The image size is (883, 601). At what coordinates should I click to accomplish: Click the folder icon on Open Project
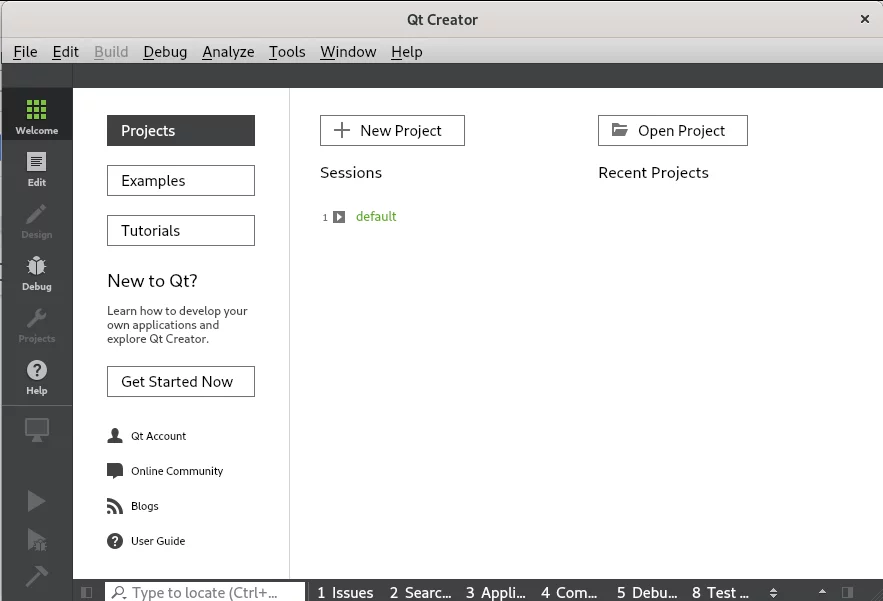pos(620,130)
